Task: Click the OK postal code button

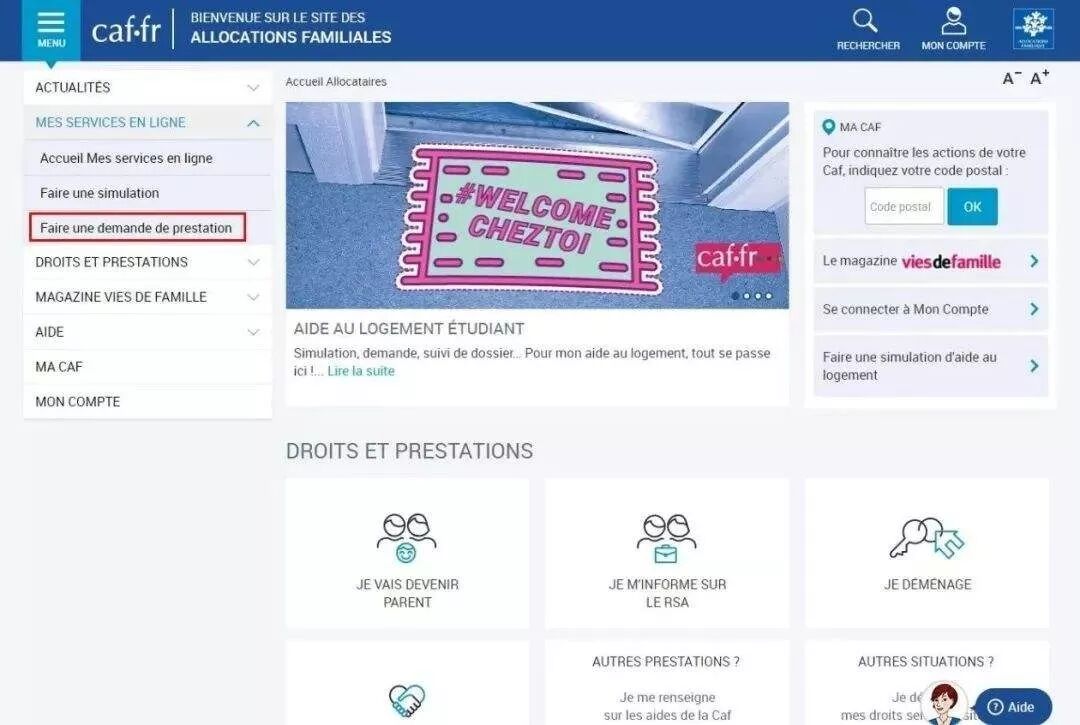Action: pyautogui.click(x=972, y=207)
